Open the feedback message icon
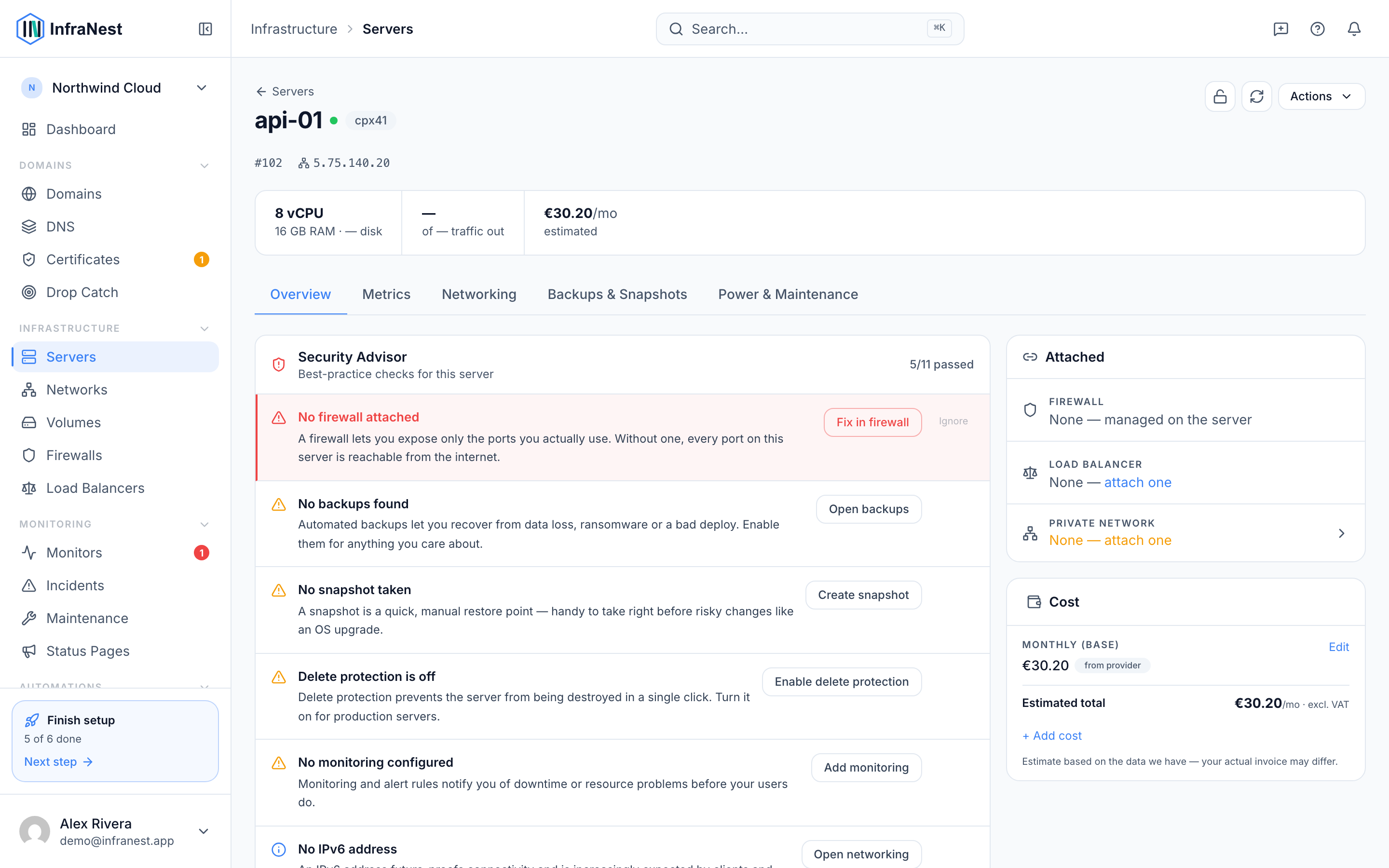The height and width of the screenshot is (868, 1389). [x=1280, y=29]
